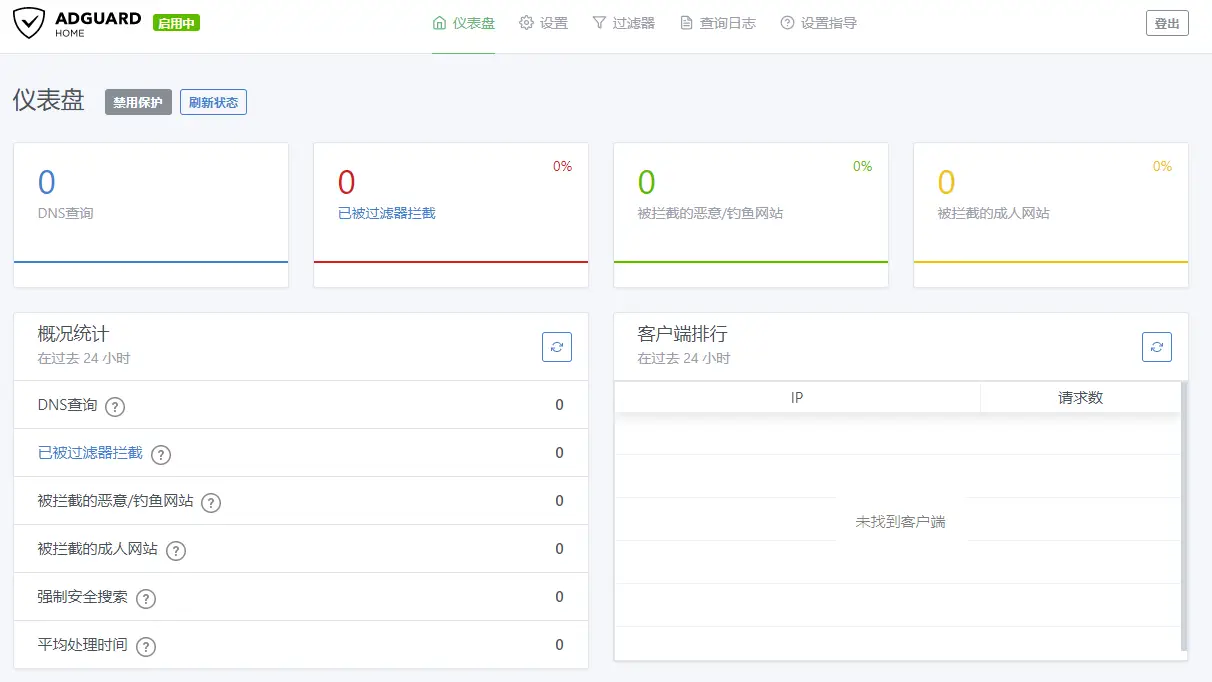The width and height of the screenshot is (1212, 682).
Task: Show help for 平均处理时间
Action: tap(146, 646)
